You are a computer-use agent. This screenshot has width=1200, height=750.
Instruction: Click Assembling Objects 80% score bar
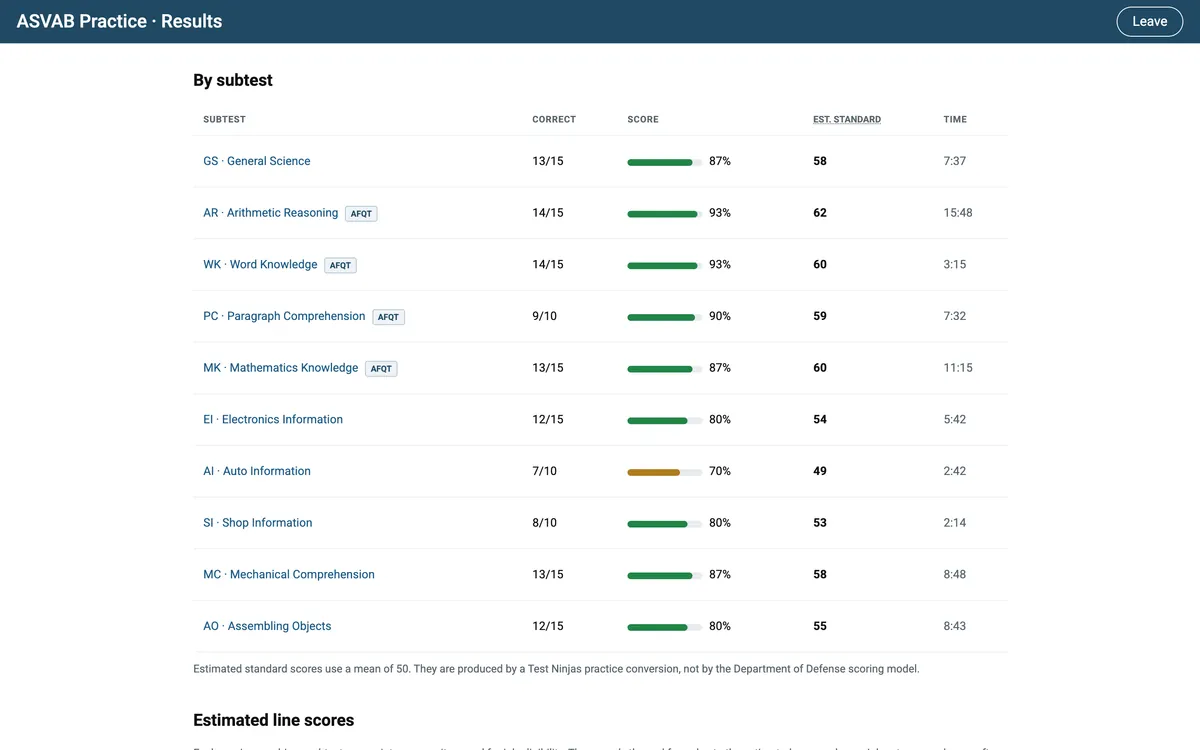pyautogui.click(x=664, y=627)
